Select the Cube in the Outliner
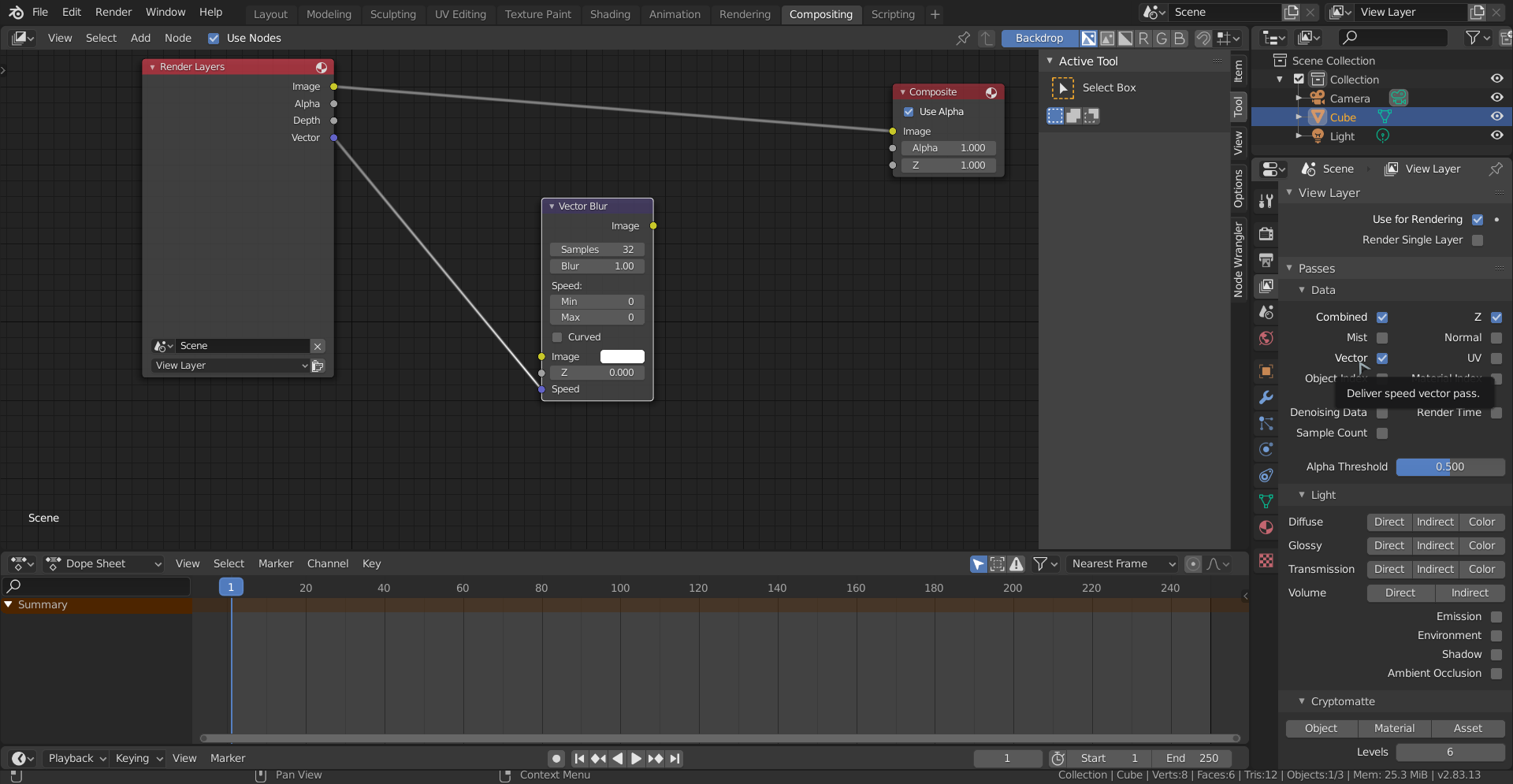Image resolution: width=1513 pixels, height=784 pixels. (x=1344, y=117)
